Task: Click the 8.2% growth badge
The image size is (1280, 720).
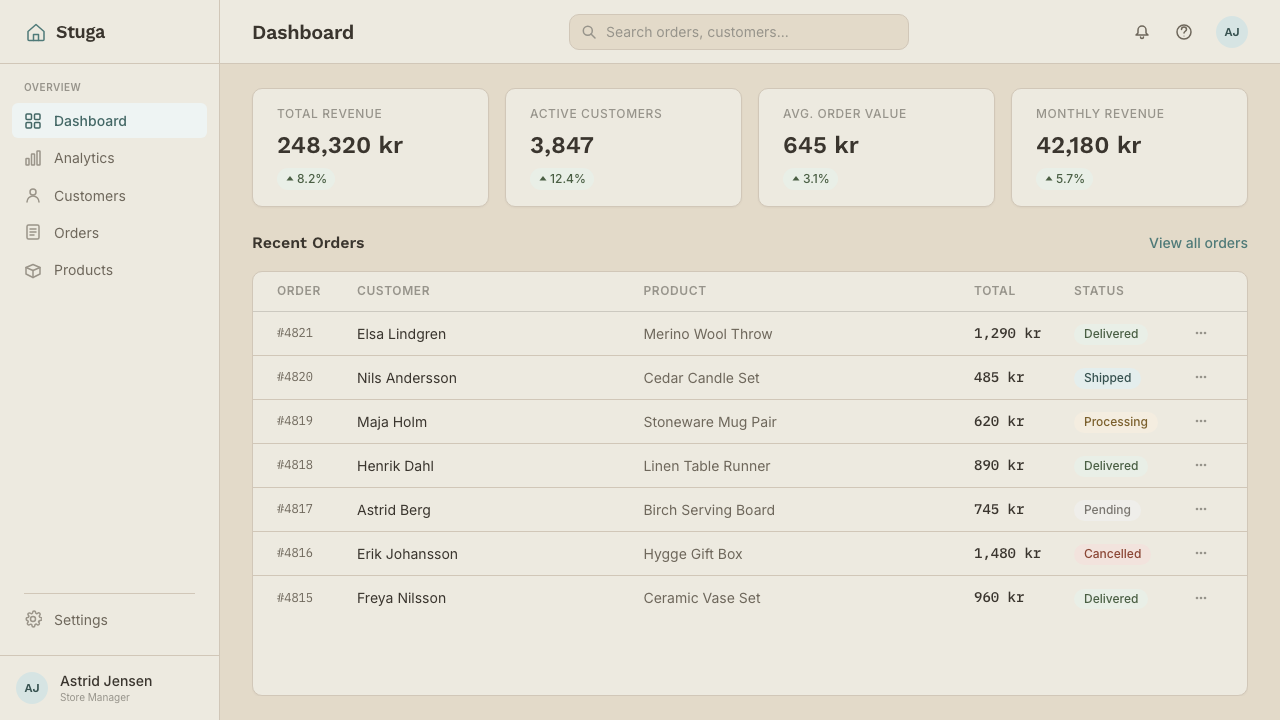Action: point(306,179)
